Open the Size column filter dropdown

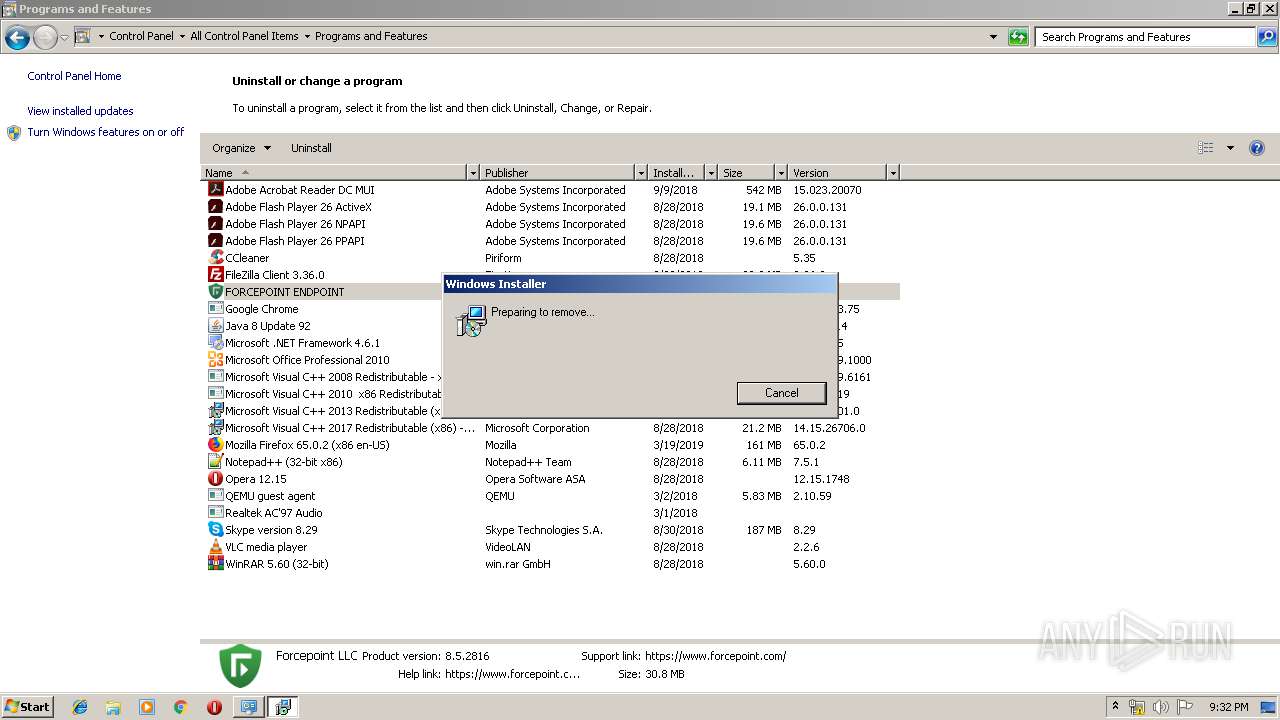[781, 173]
